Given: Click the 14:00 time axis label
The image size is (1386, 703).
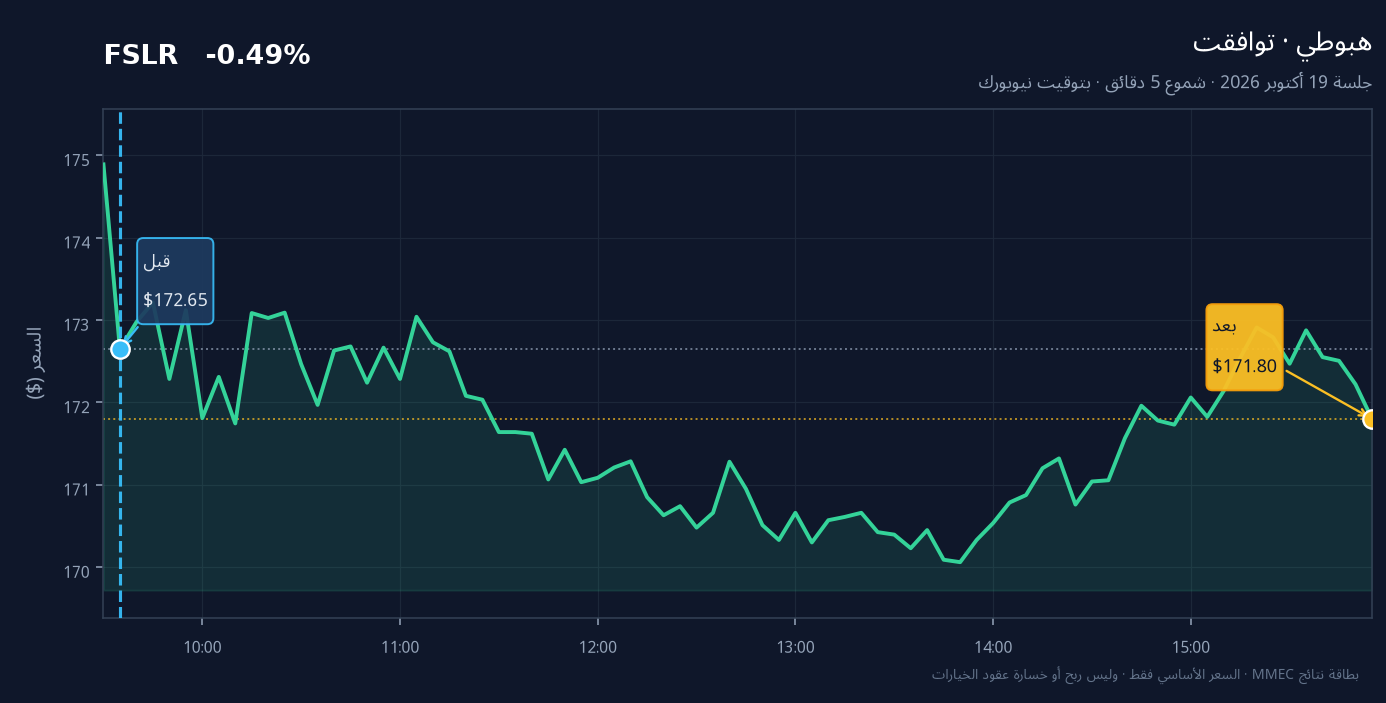Looking at the screenshot, I should pos(992,647).
